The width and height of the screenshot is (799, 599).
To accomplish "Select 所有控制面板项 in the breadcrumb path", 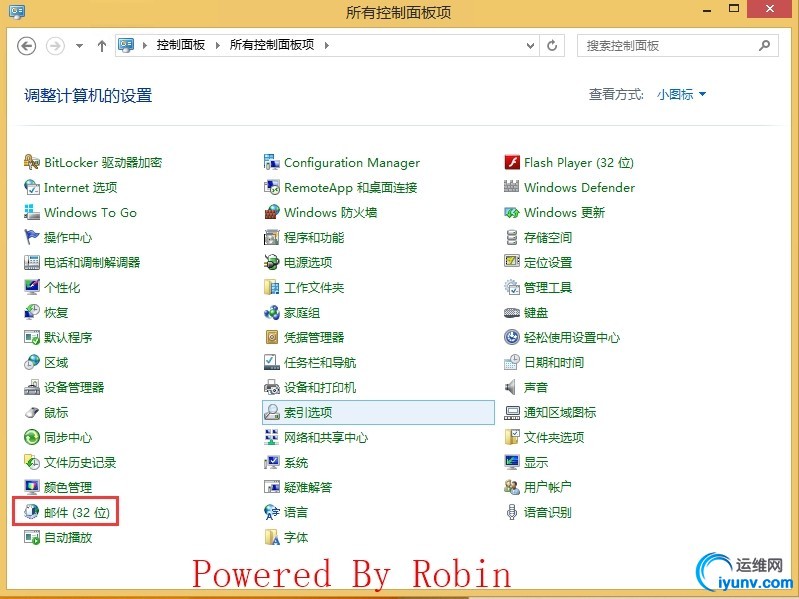I will click(x=272, y=45).
